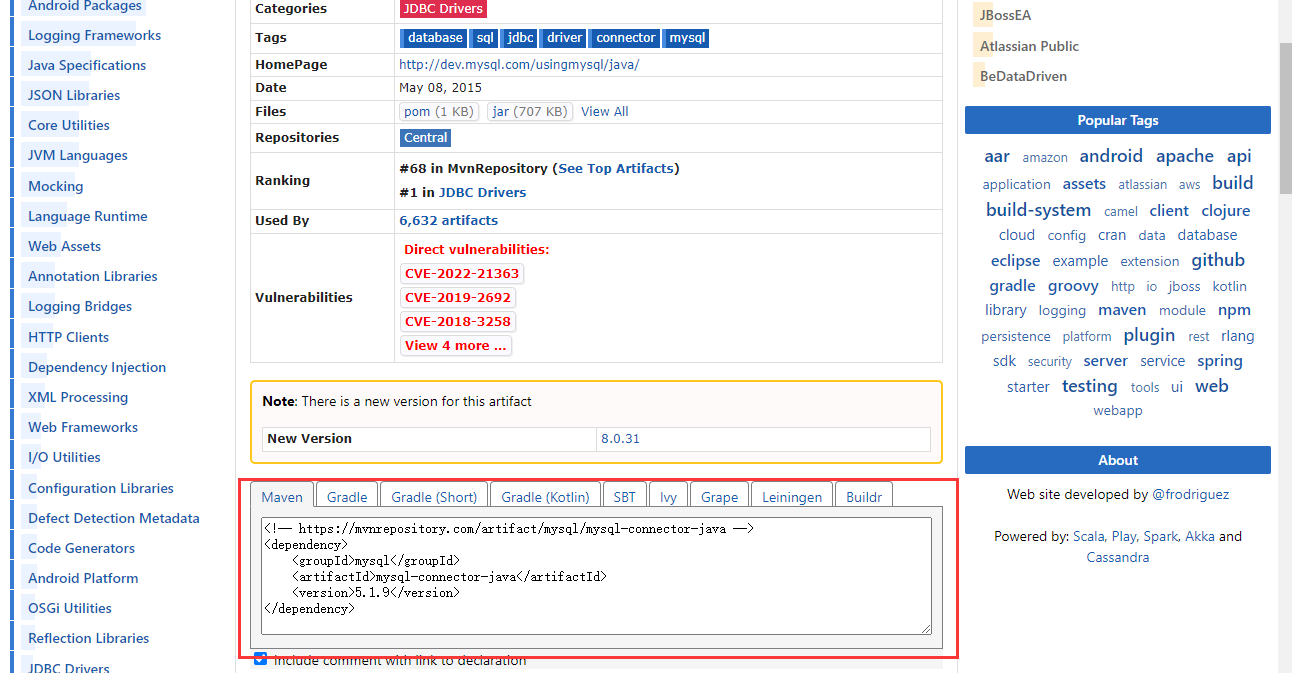Viewport: 1292px width, 673px height.
Task: Click the View All files link
Action: tap(605, 111)
